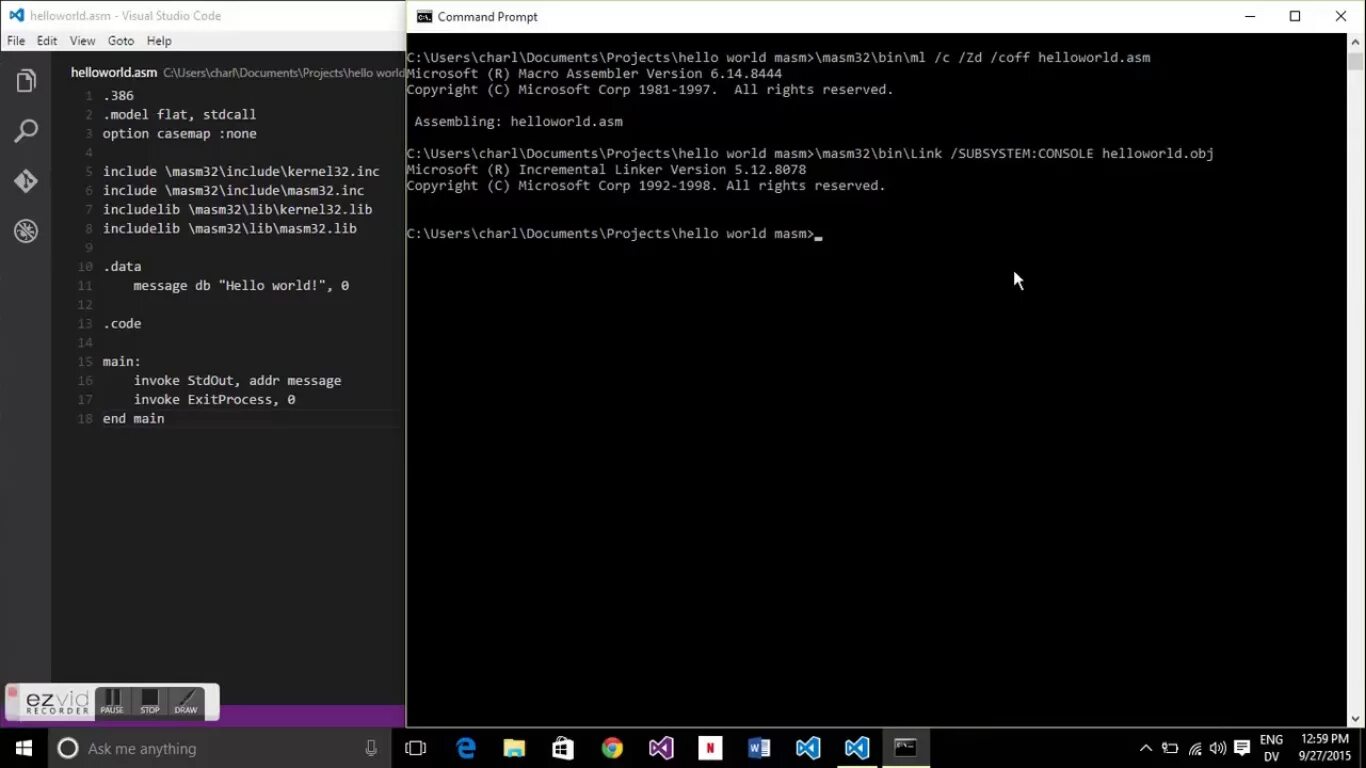Open the volume control tray icon

pyautogui.click(x=1217, y=748)
